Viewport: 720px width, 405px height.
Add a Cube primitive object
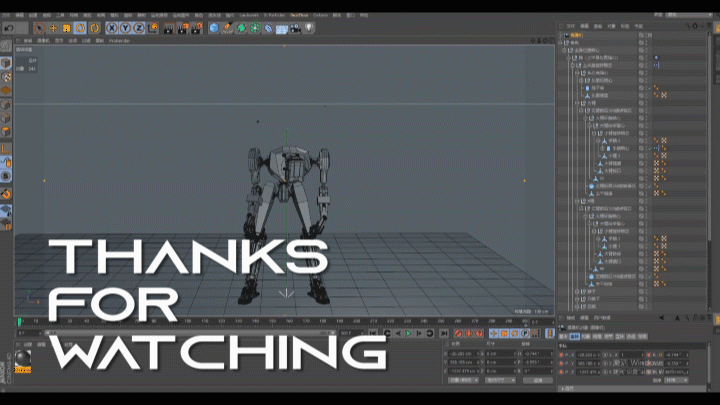[x=214, y=28]
